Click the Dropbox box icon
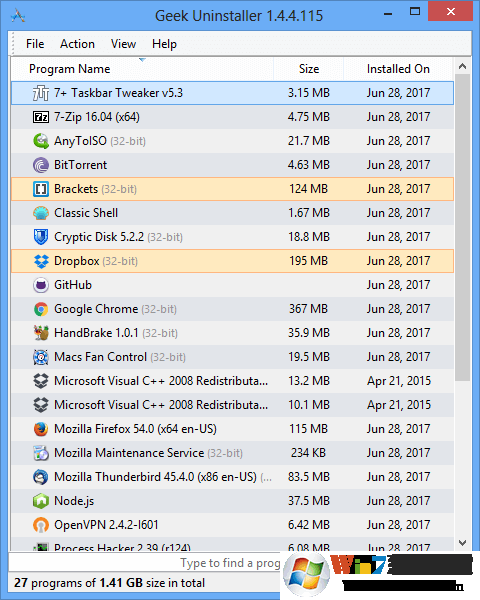 (x=41, y=261)
